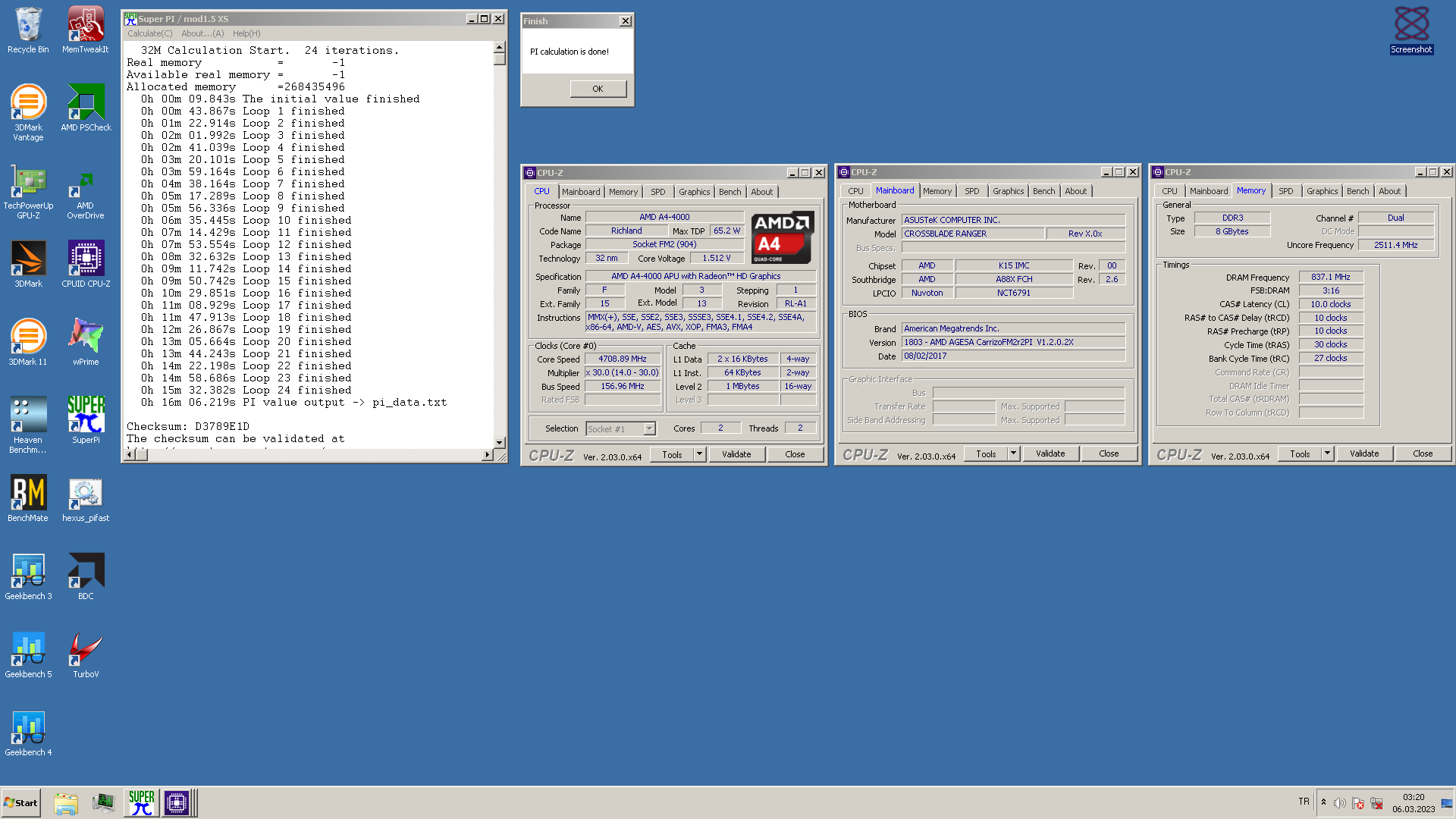Select the CROSSBLADE RANGER model field
Viewport: 1456px width, 819px height.
pyautogui.click(x=973, y=234)
